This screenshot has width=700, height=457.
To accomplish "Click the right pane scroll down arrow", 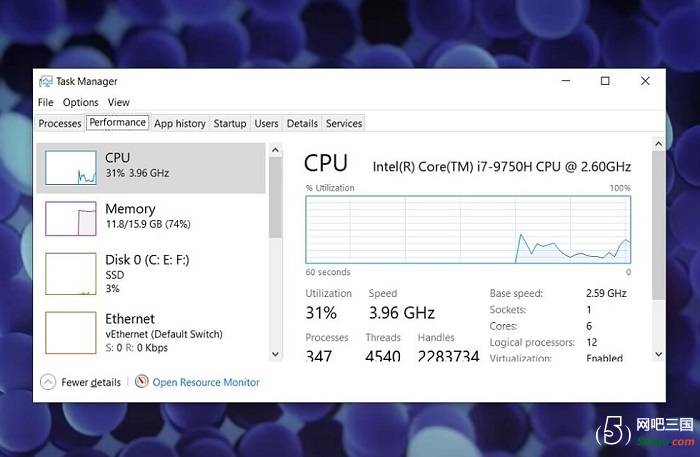I will [658, 354].
